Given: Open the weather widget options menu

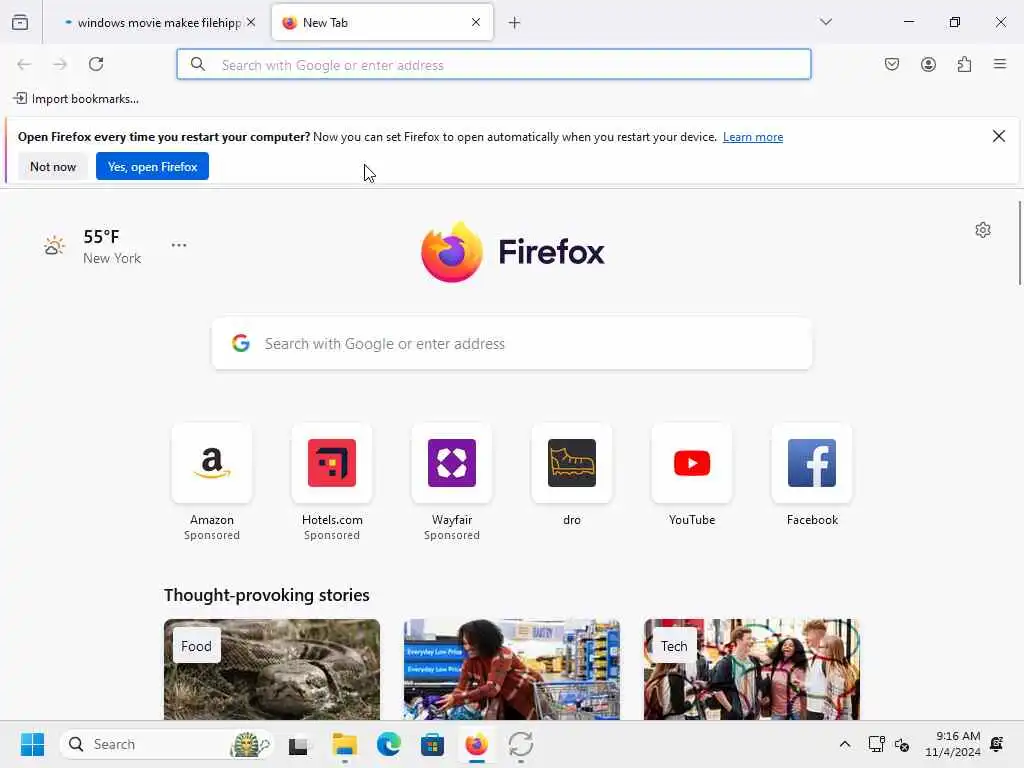Looking at the screenshot, I should tap(179, 245).
